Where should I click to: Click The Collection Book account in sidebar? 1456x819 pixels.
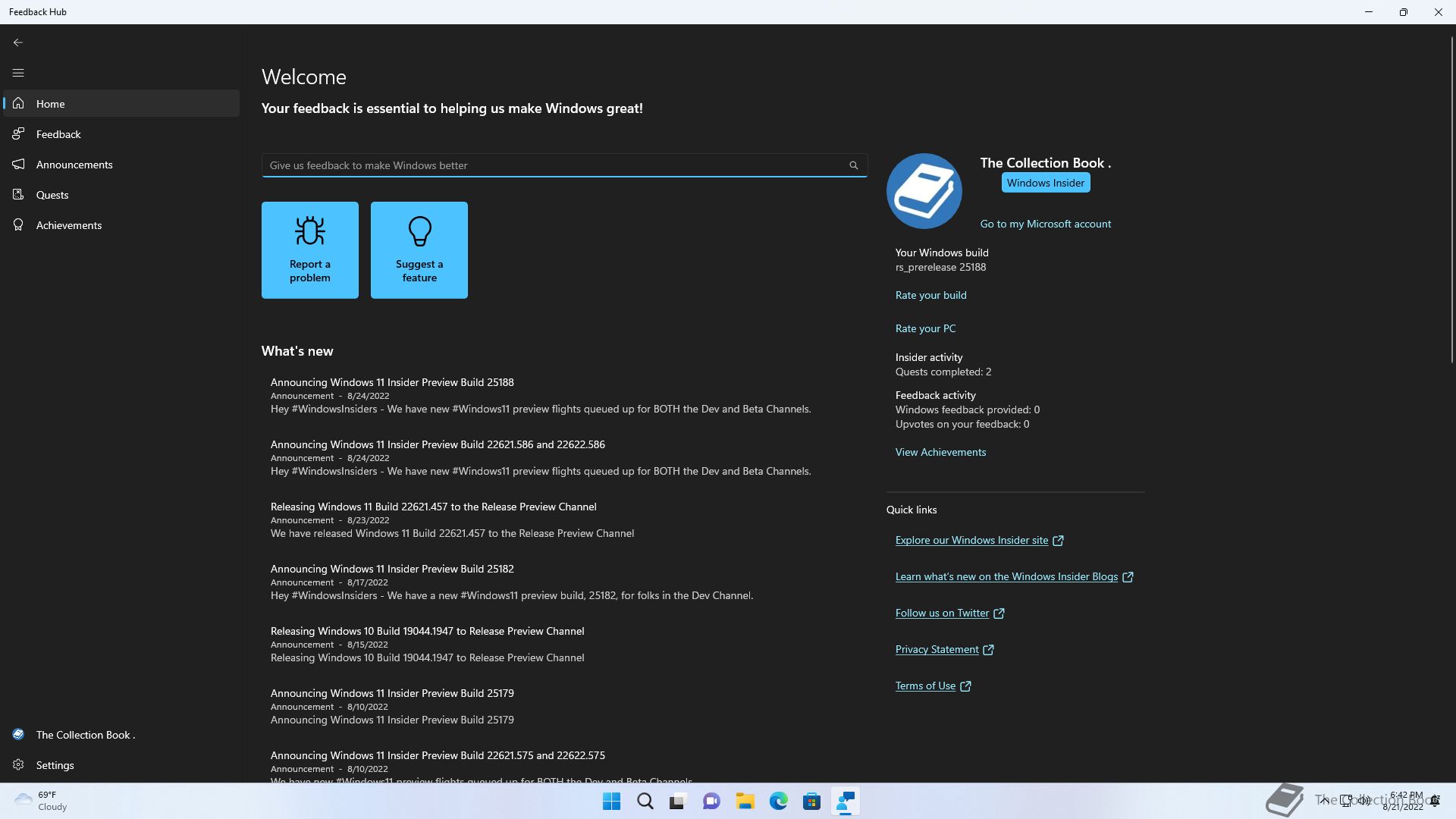coord(121,735)
